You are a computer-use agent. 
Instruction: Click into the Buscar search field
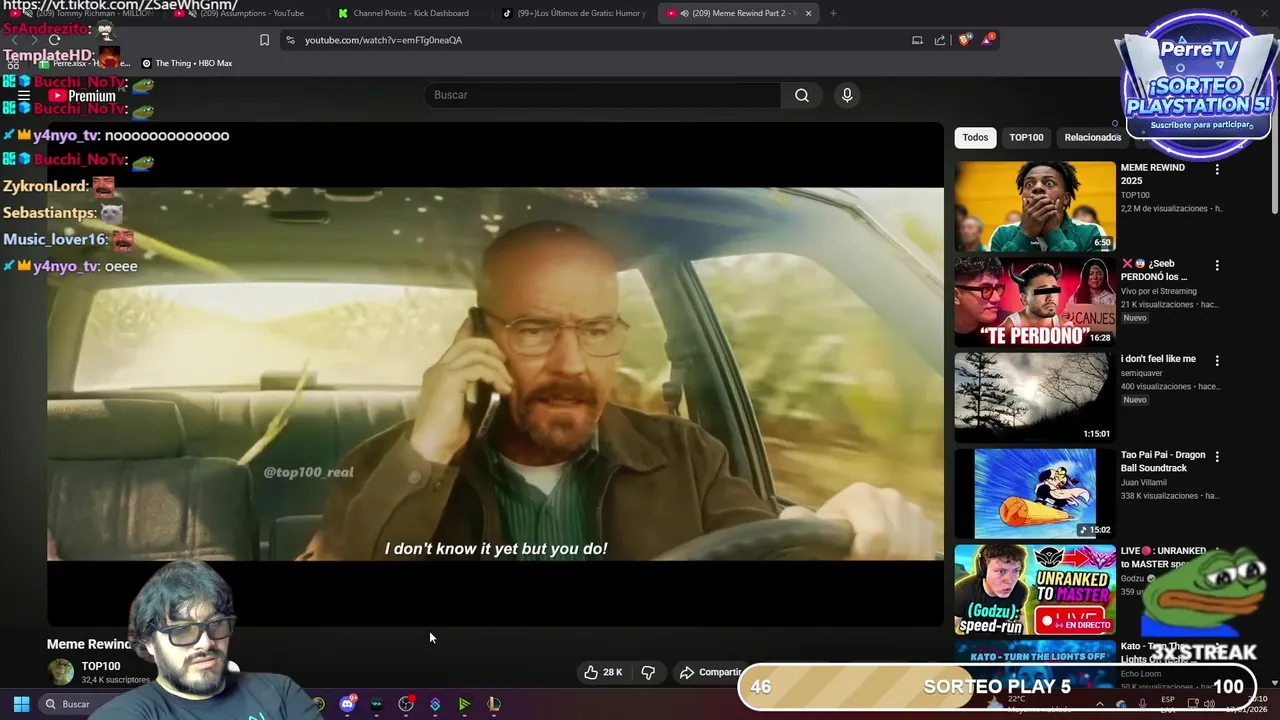coord(603,95)
